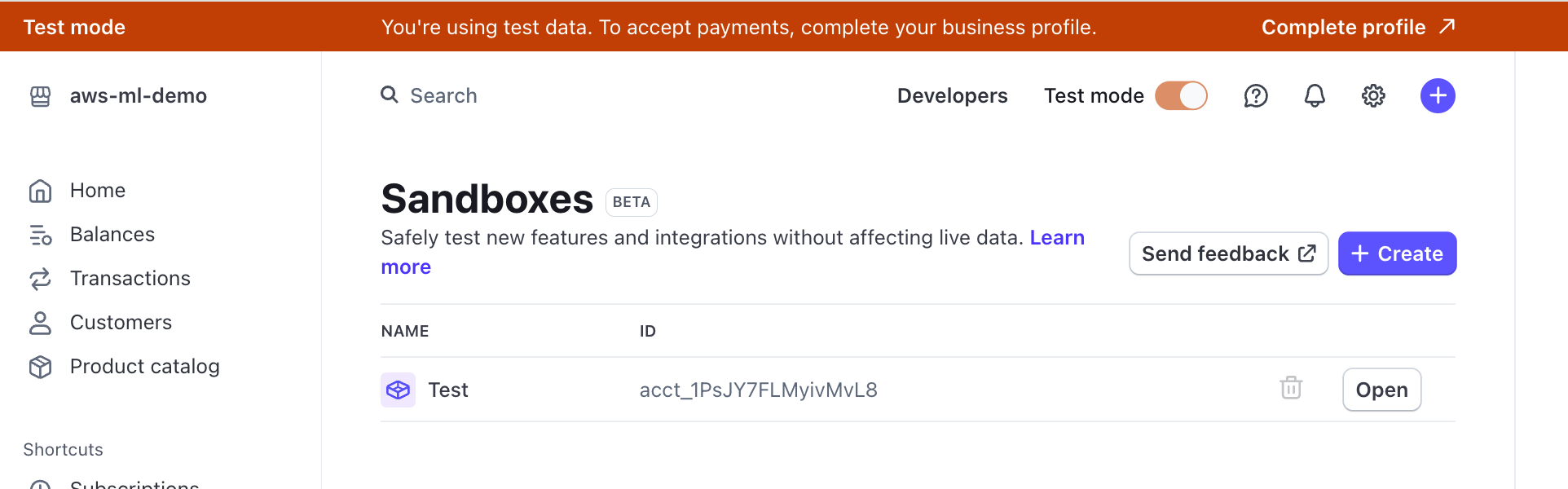Delete the Test sandbox with trash icon
Image resolution: width=1568 pixels, height=489 pixels.
1291,388
